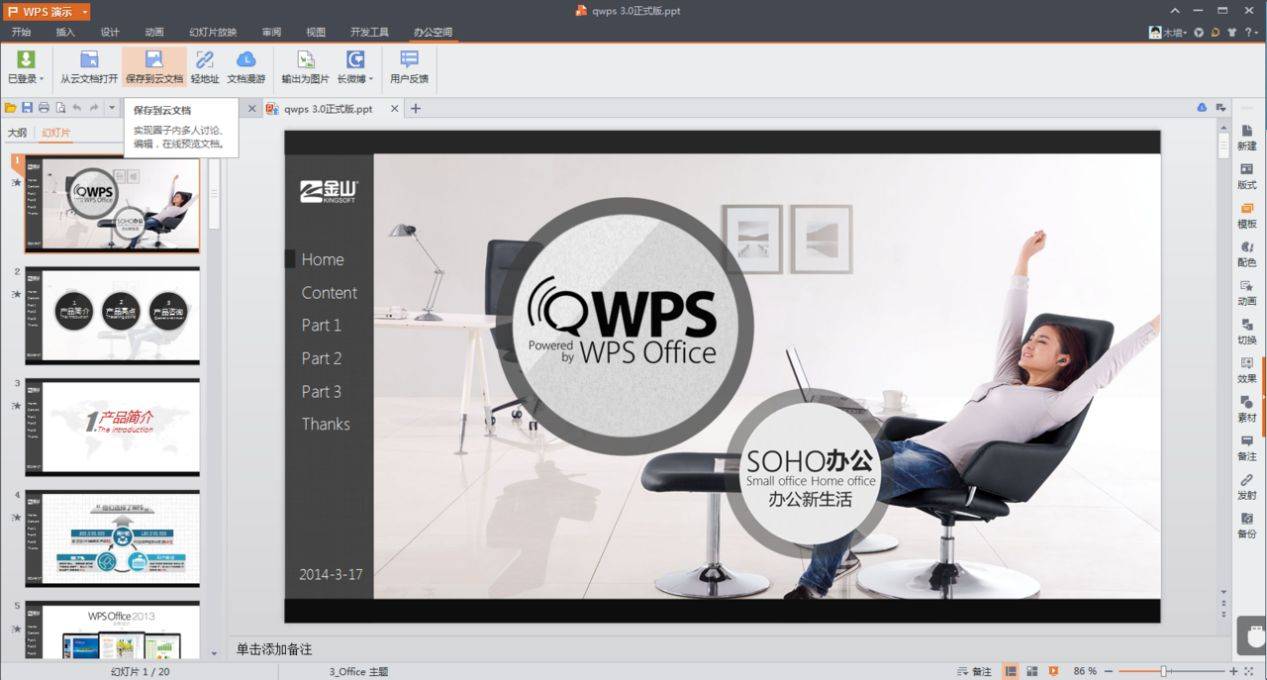Open the 效果 effects sidebar icon
The image size is (1267, 680).
click(1247, 371)
